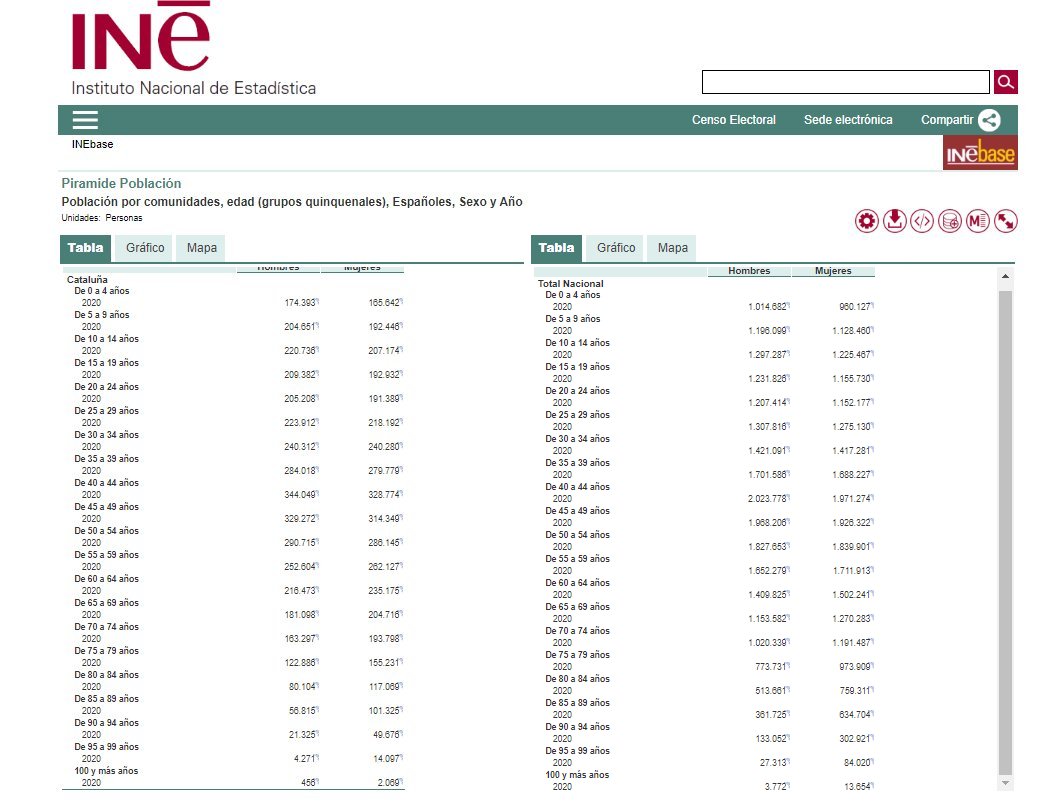Click the INEbase breadcrumb link

pos(92,144)
